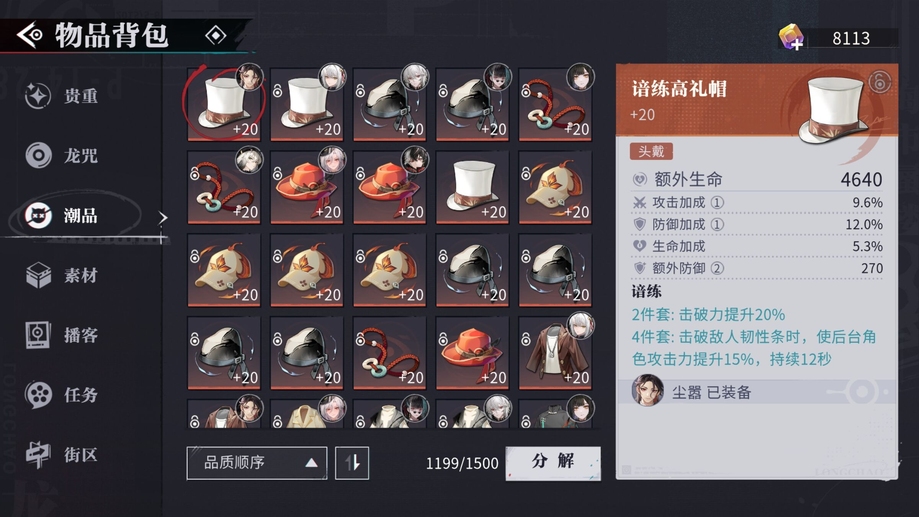The height and width of the screenshot is (517, 919).
Task: Click the info circle beside 攻击加成
Action: 717,203
